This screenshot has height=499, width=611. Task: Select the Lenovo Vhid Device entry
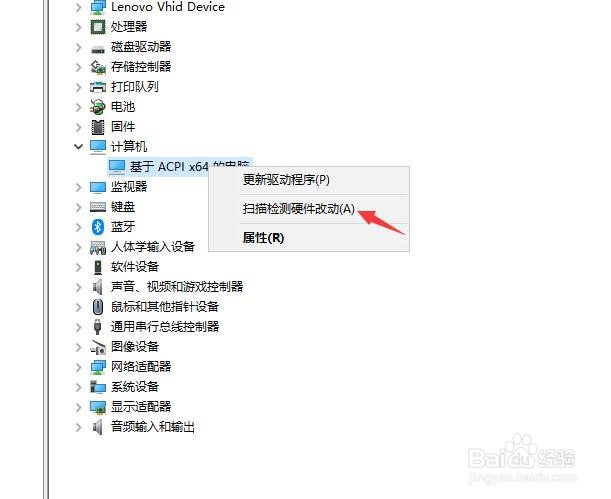click(168, 7)
